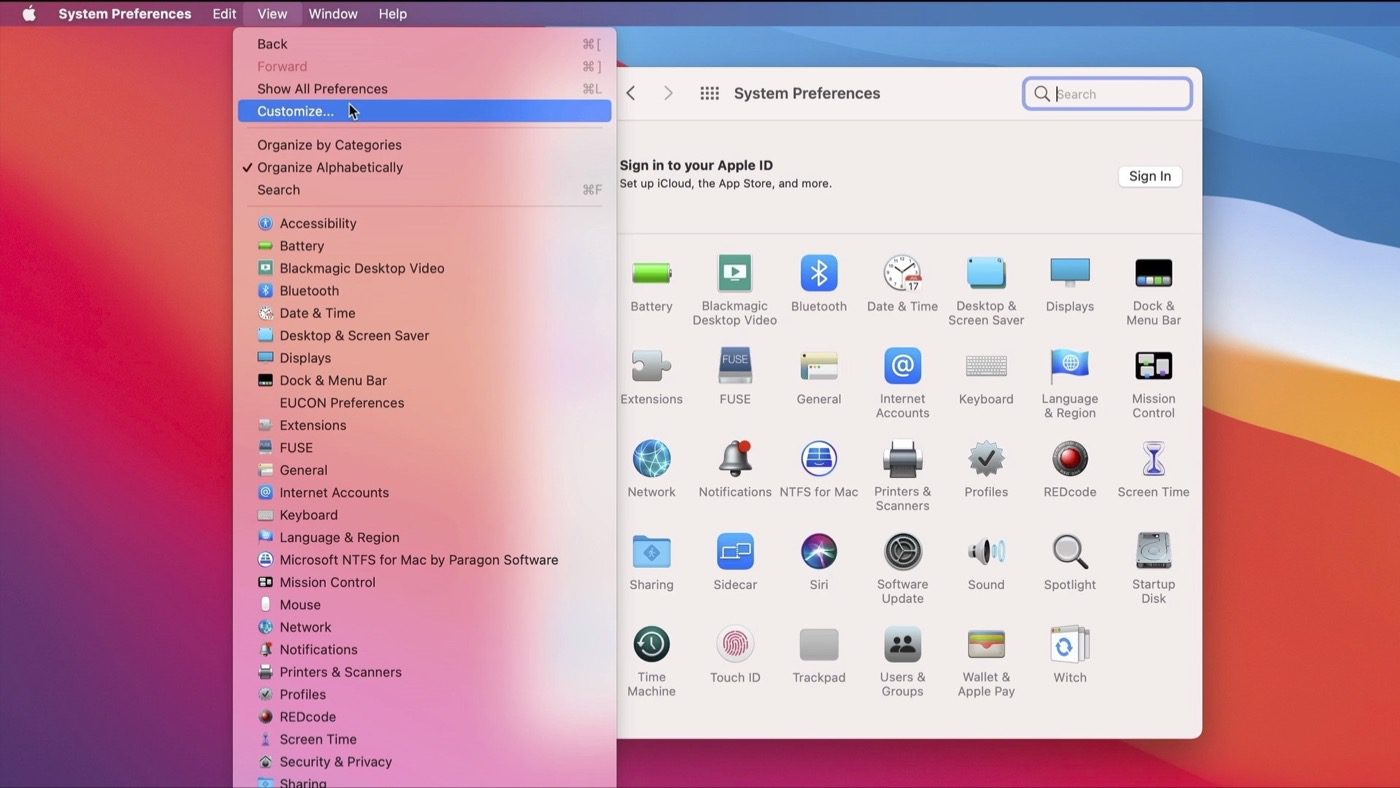The width and height of the screenshot is (1400, 788).
Task: Open the REDcode pane icon in grid
Action: pyautogui.click(x=1070, y=459)
